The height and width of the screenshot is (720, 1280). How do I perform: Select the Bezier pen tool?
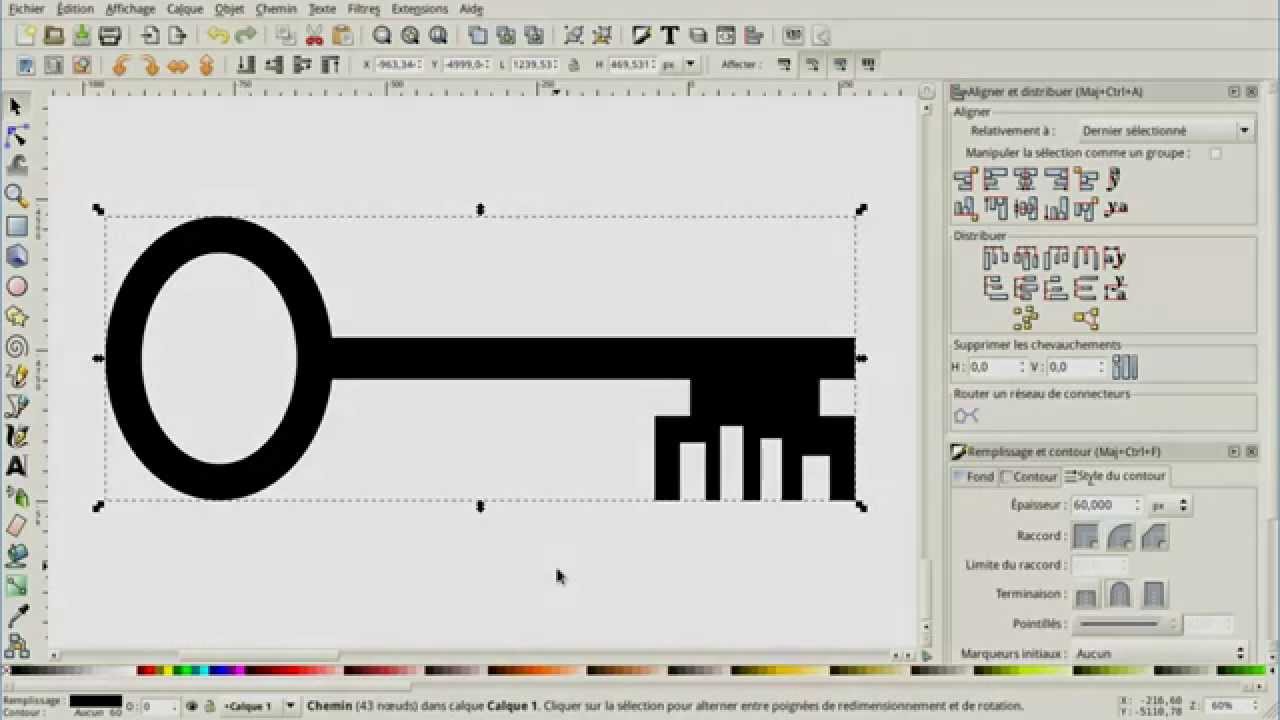(16, 406)
